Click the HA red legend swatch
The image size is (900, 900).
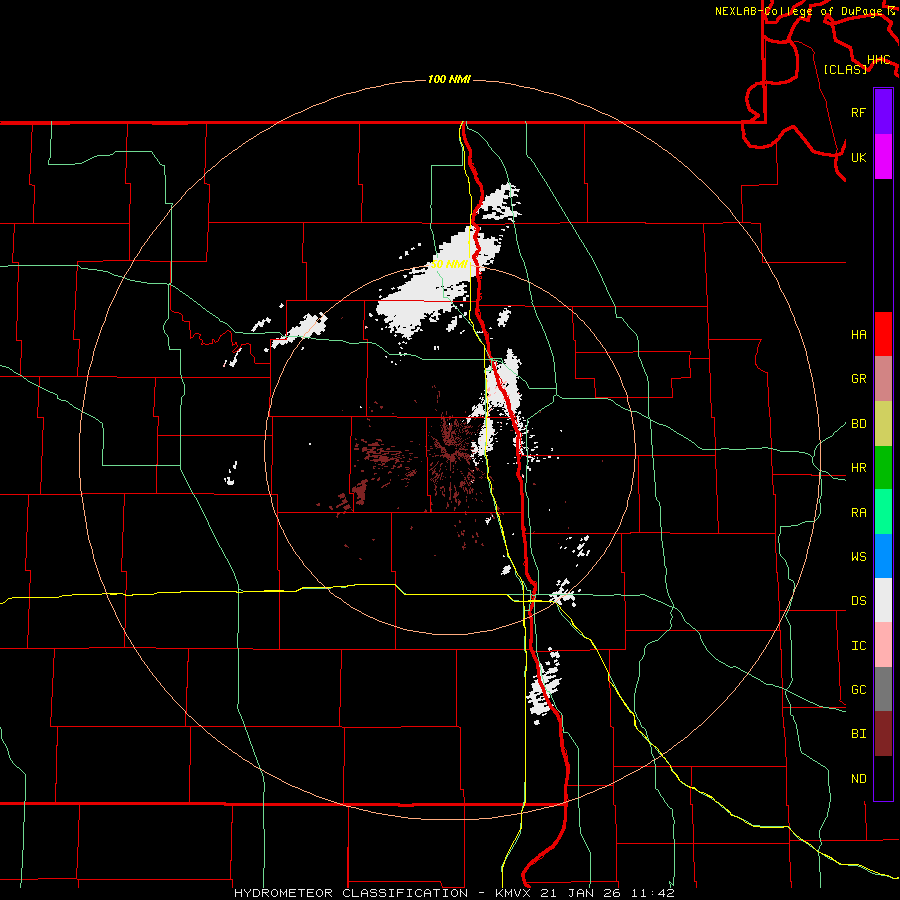[x=883, y=334]
